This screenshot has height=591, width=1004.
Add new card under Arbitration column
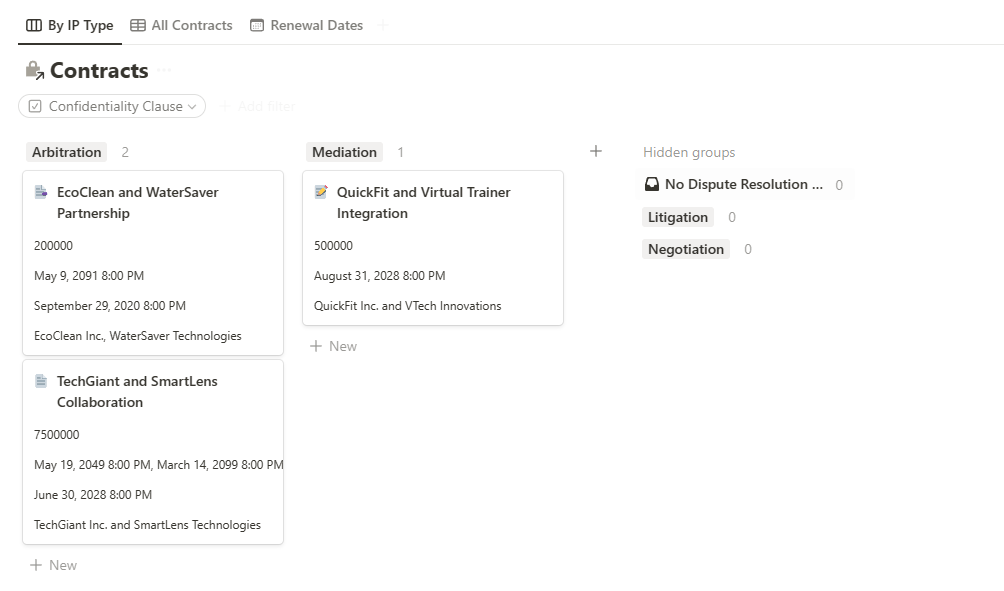(54, 565)
